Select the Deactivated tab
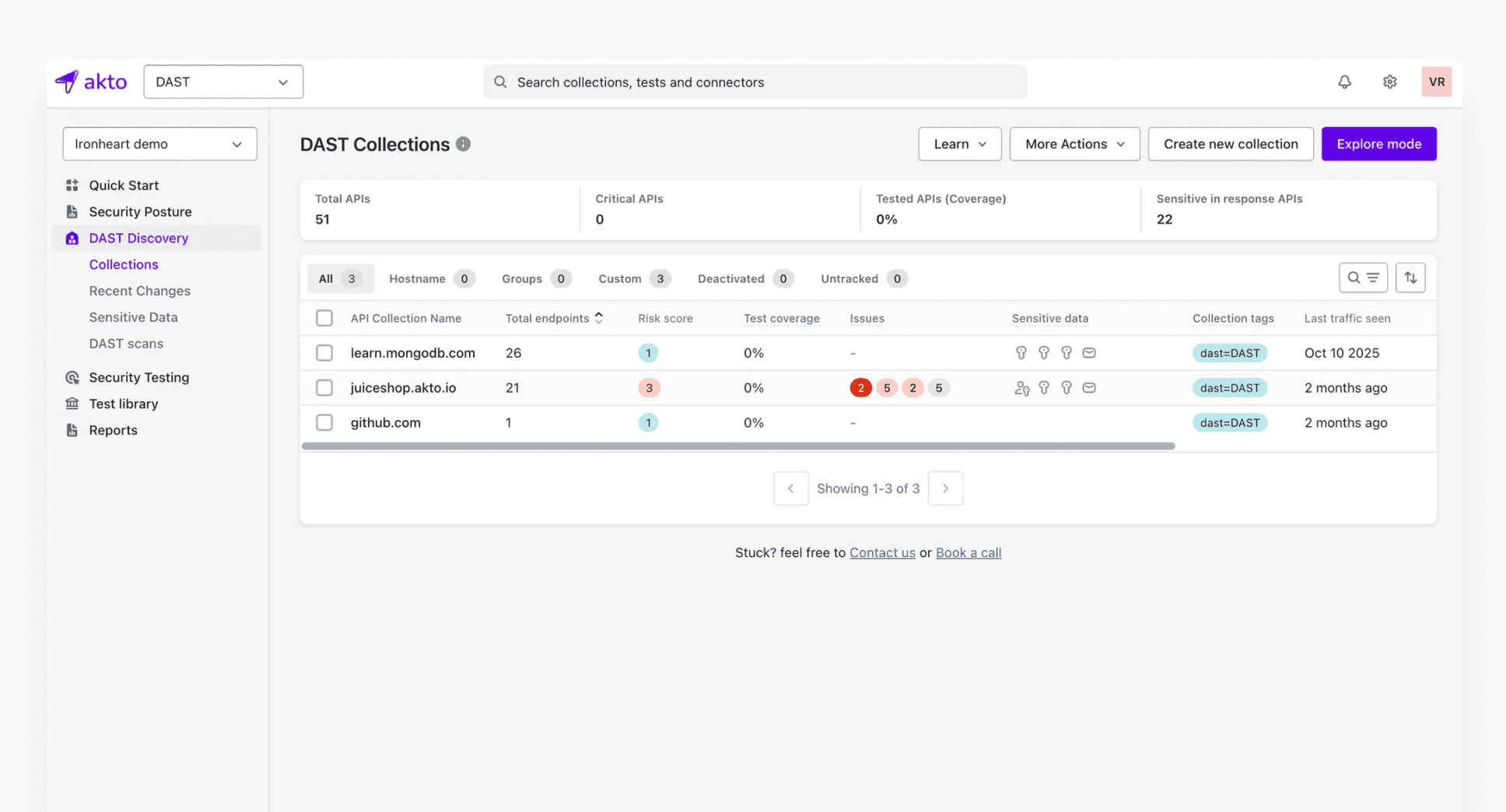The height and width of the screenshot is (812, 1506). (745, 278)
